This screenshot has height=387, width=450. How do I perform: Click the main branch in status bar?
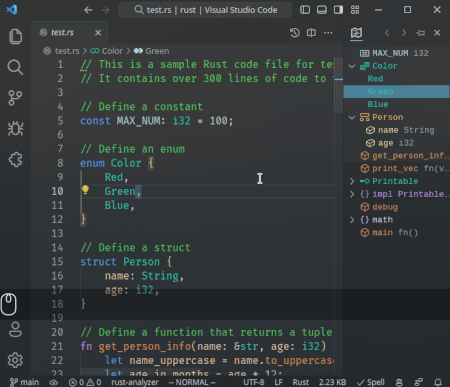(24, 382)
